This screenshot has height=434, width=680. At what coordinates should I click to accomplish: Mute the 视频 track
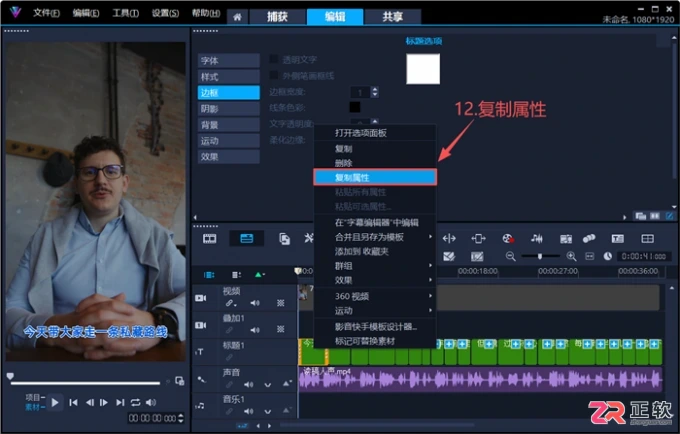[x=255, y=303]
